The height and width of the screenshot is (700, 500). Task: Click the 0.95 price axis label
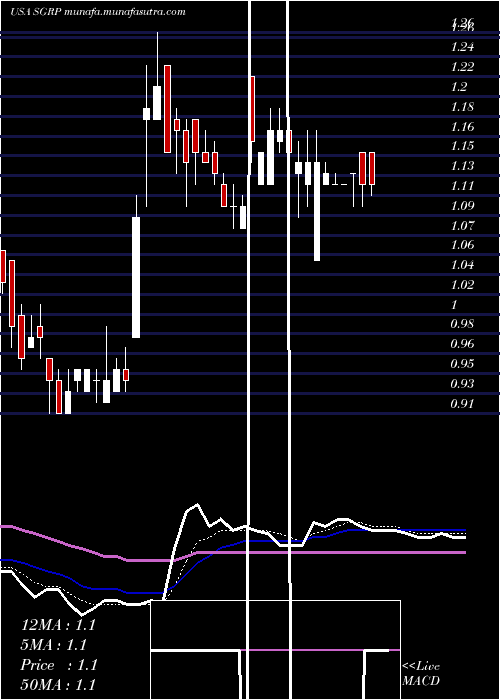[462, 364]
